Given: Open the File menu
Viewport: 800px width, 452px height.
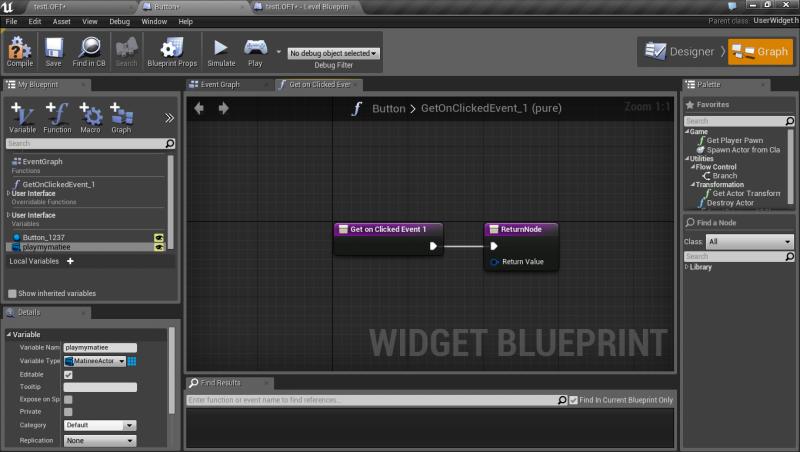Looking at the screenshot, I should tap(11, 21).
